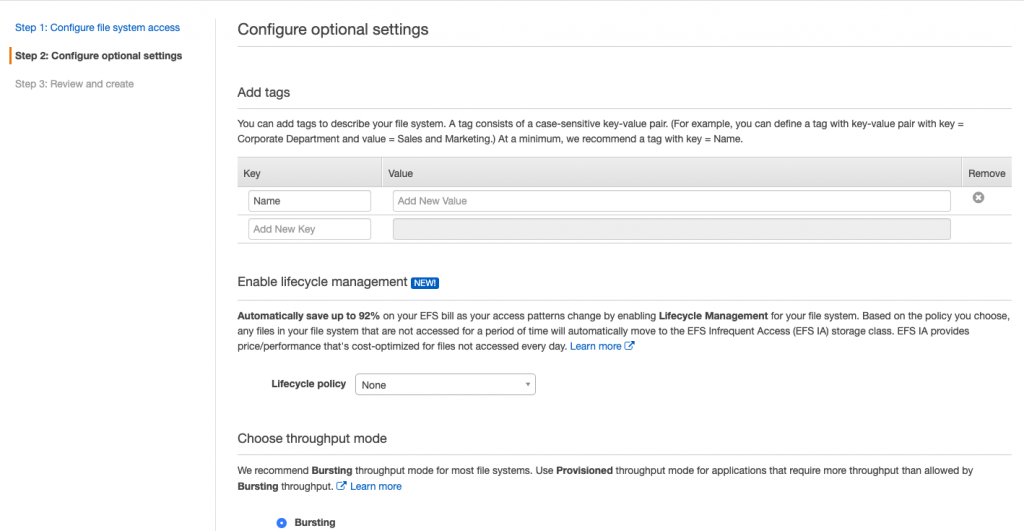The width and height of the screenshot is (1024, 531).
Task: Click the Lifecycle policy label
Action: coord(308,384)
